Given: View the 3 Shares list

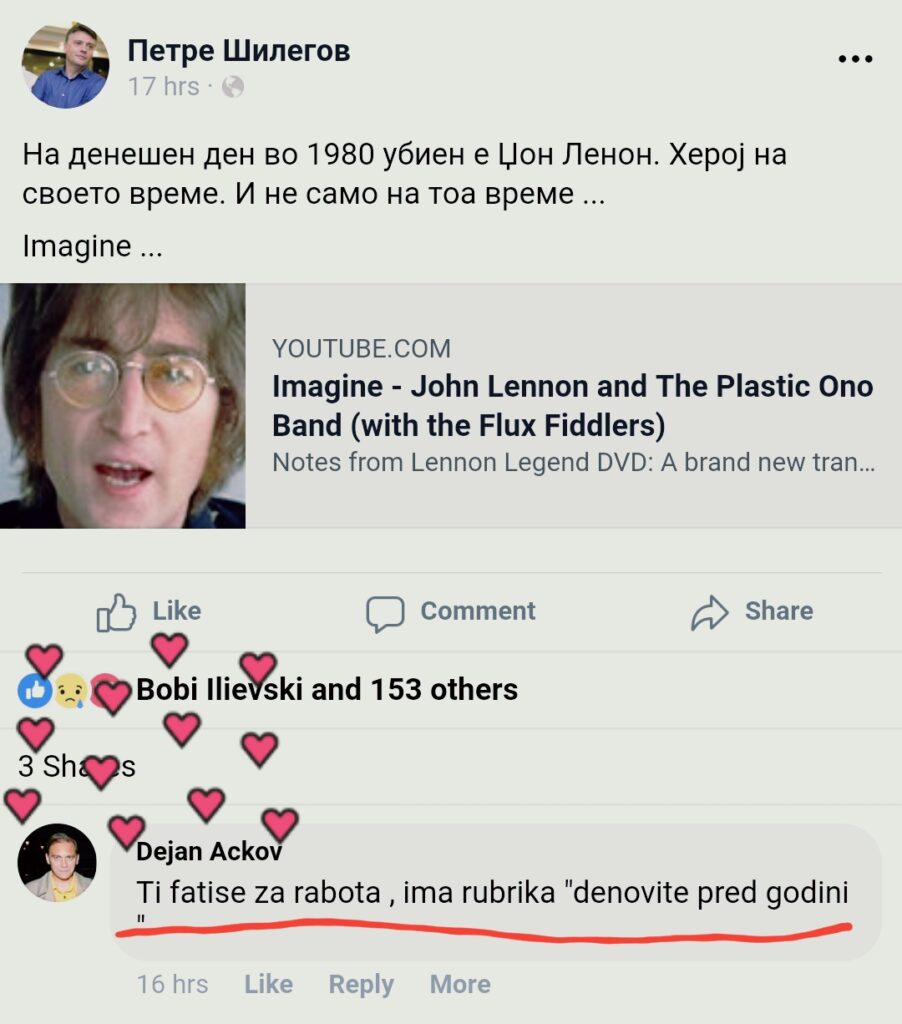Looking at the screenshot, I should (x=77, y=767).
